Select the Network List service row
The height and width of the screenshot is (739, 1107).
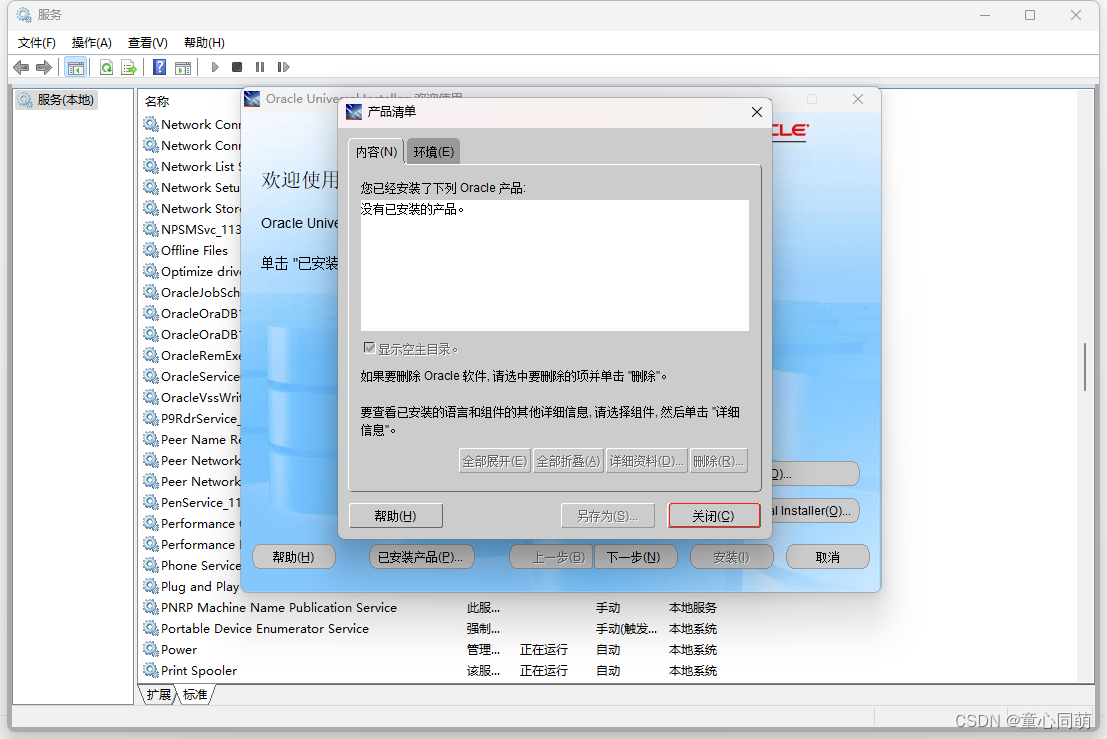click(201, 167)
